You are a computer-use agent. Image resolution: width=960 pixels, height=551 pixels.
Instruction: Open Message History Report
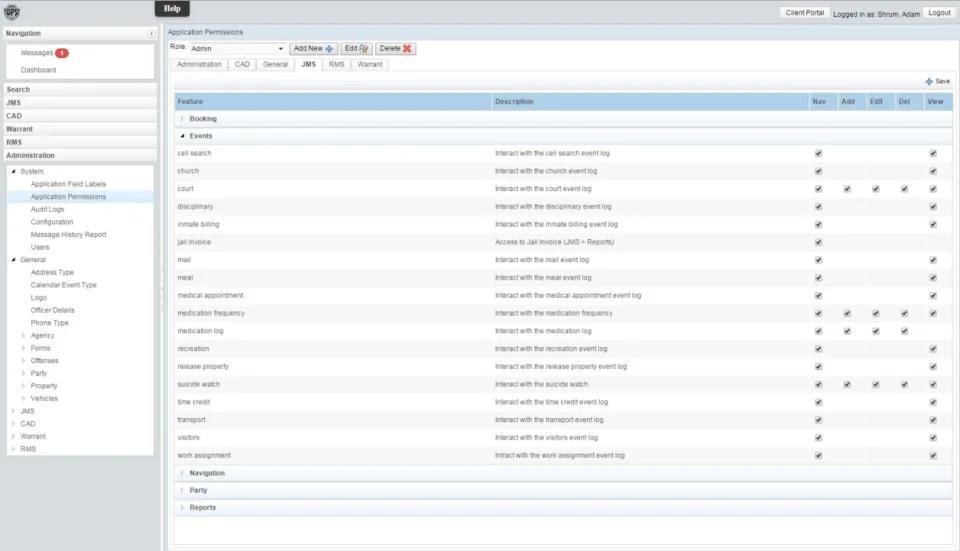click(x=69, y=234)
